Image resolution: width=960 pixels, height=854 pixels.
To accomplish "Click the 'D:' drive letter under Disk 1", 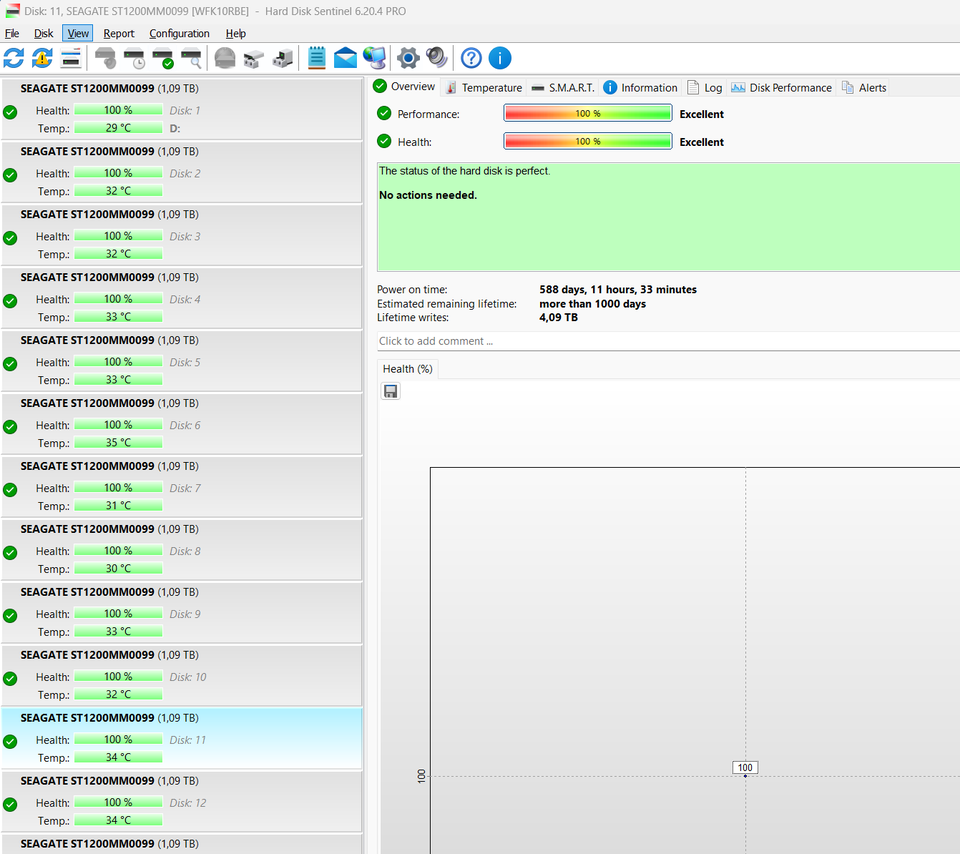I will tap(175, 129).
